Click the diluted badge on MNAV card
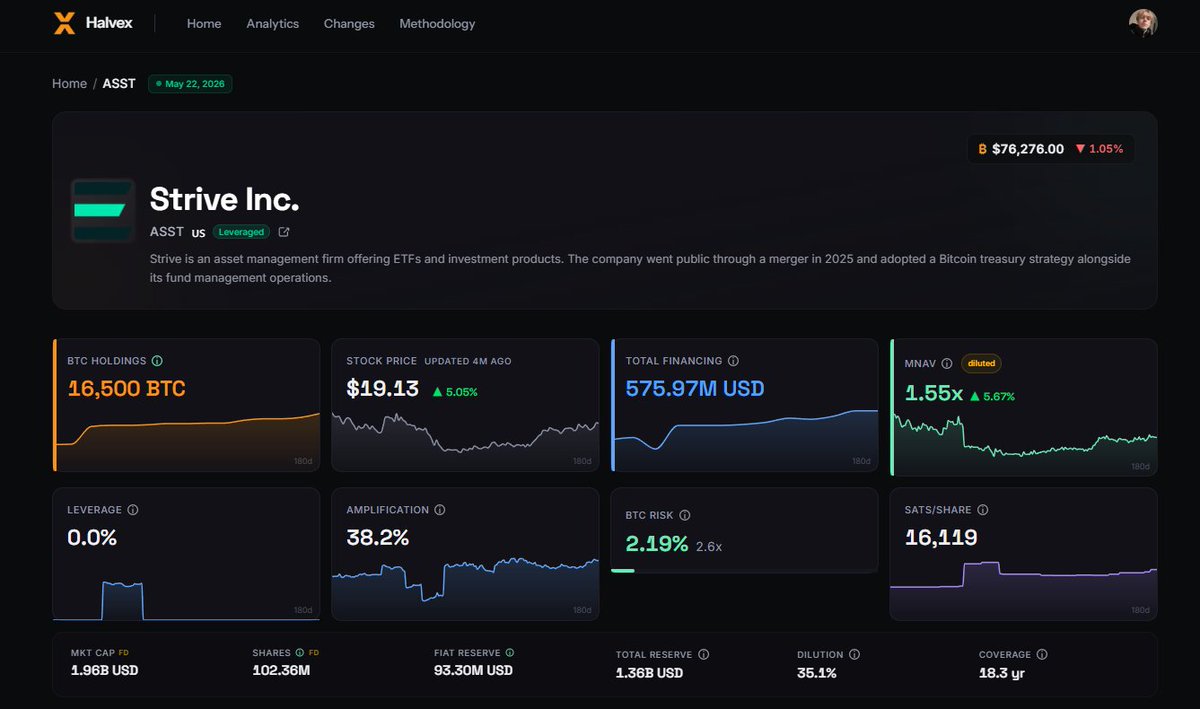This screenshot has height=709, width=1200. coord(981,364)
